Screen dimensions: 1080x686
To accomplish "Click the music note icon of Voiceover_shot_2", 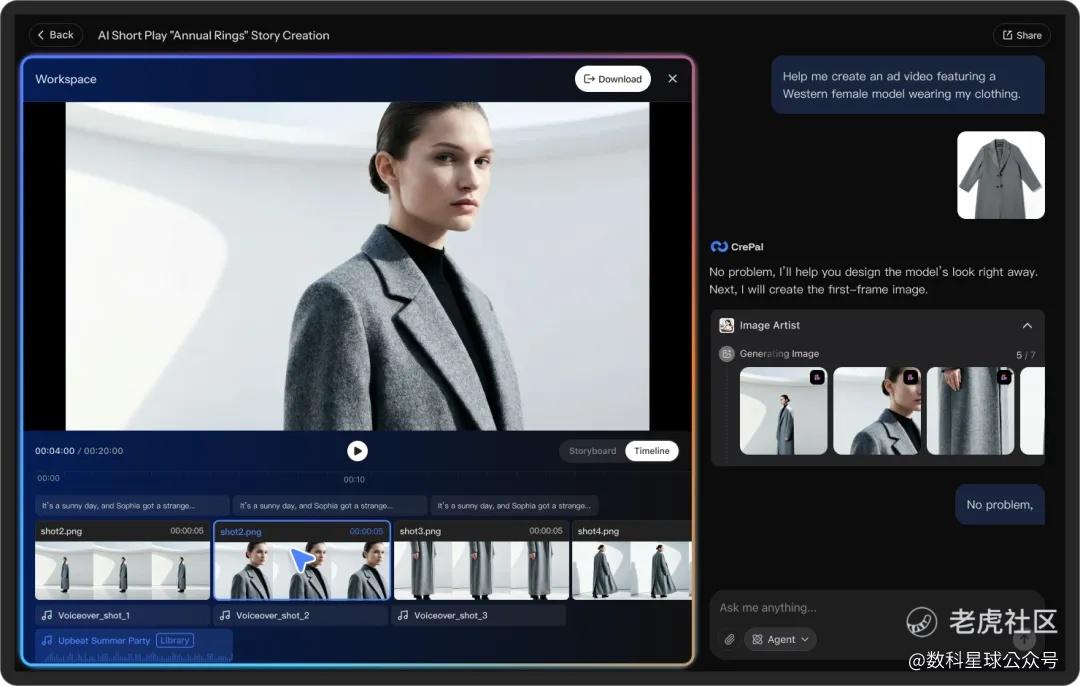I will click(225, 615).
